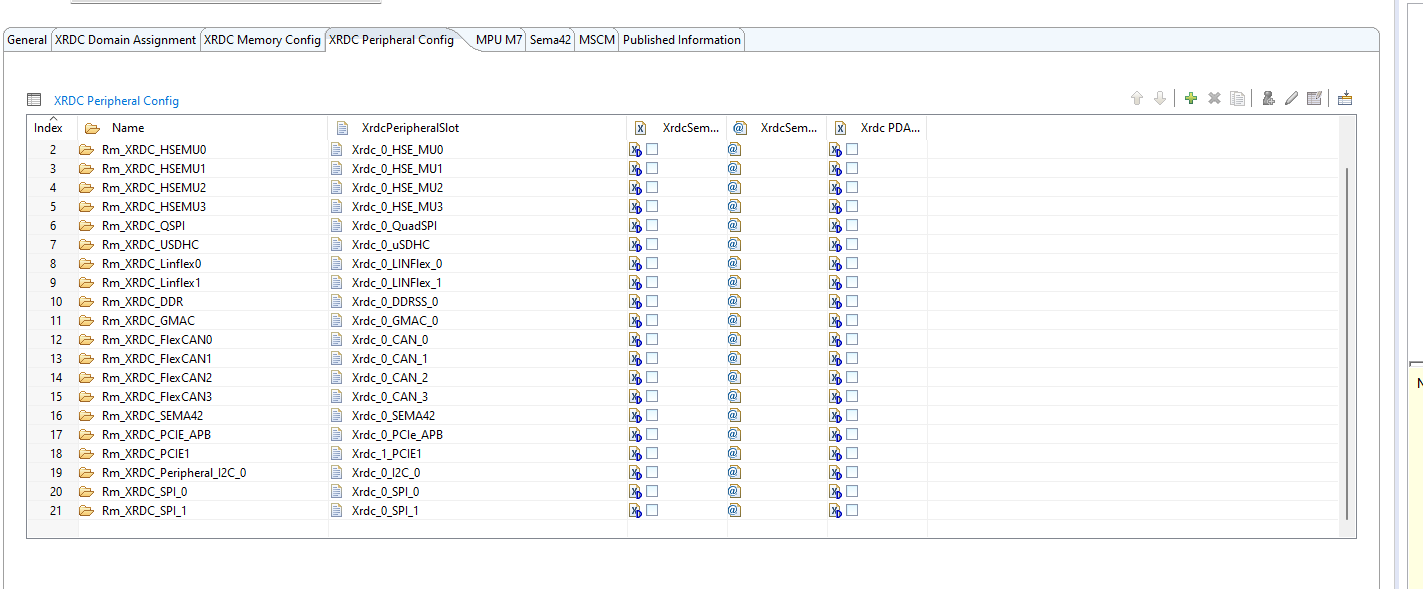Click the copy rows icon in the toolbar
Viewport: 1423px width, 589px height.
1237,98
